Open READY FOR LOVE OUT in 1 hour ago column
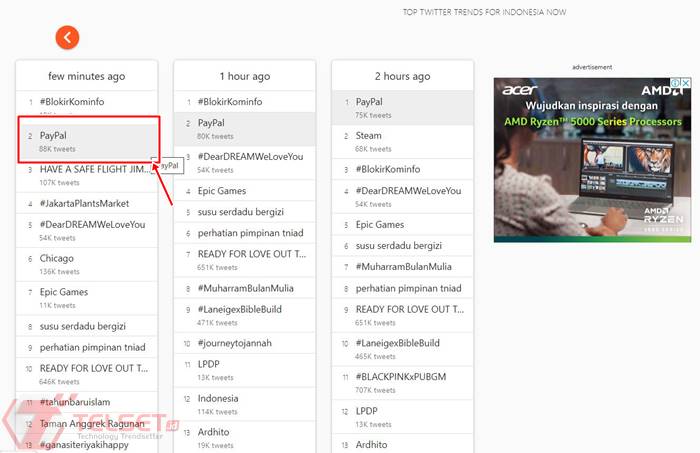The width and height of the screenshot is (700, 453). (x=245, y=260)
